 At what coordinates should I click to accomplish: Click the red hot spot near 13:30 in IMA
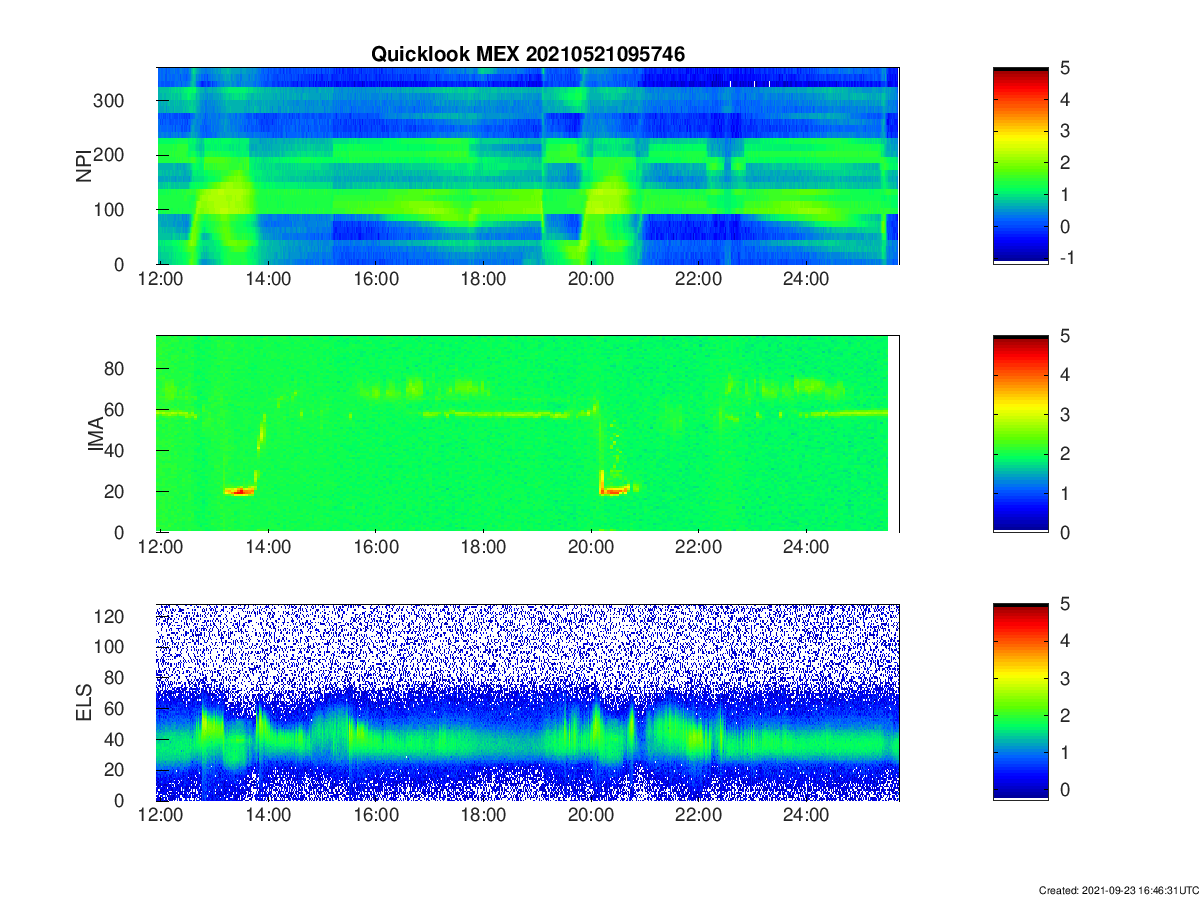(240, 490)
